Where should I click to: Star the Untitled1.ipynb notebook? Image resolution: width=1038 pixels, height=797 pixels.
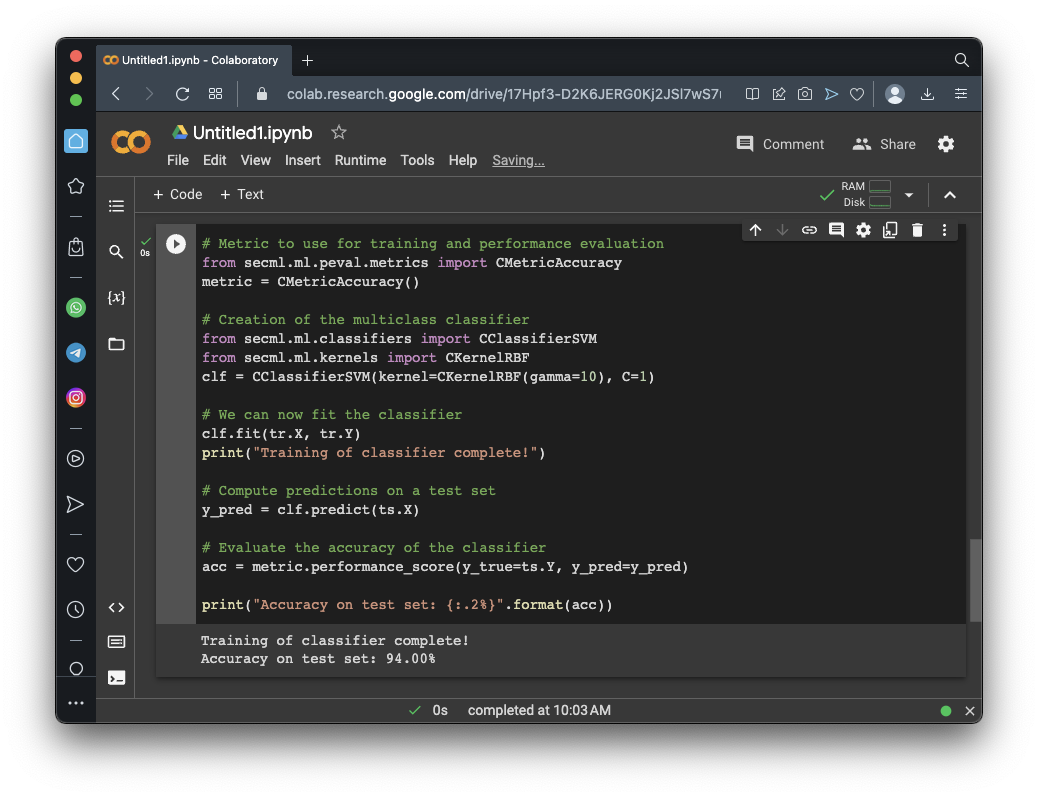click(339, 132)
